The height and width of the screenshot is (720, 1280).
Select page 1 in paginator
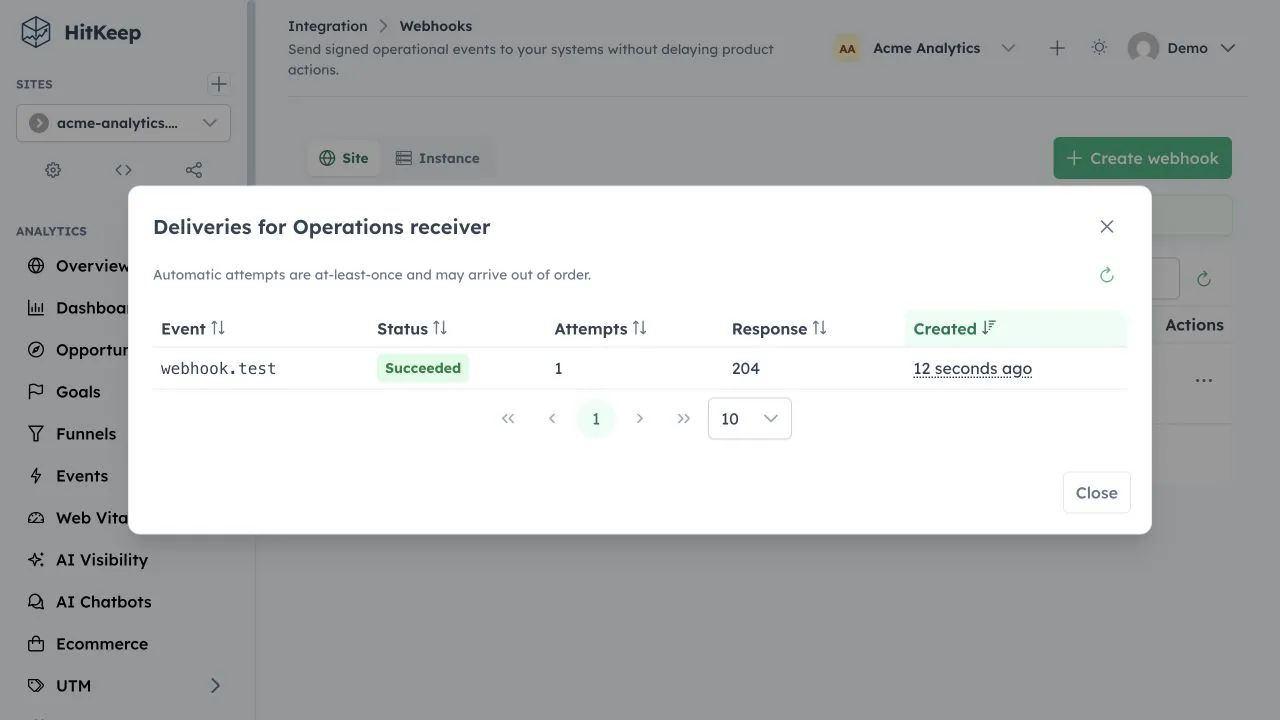coord(596,419)
